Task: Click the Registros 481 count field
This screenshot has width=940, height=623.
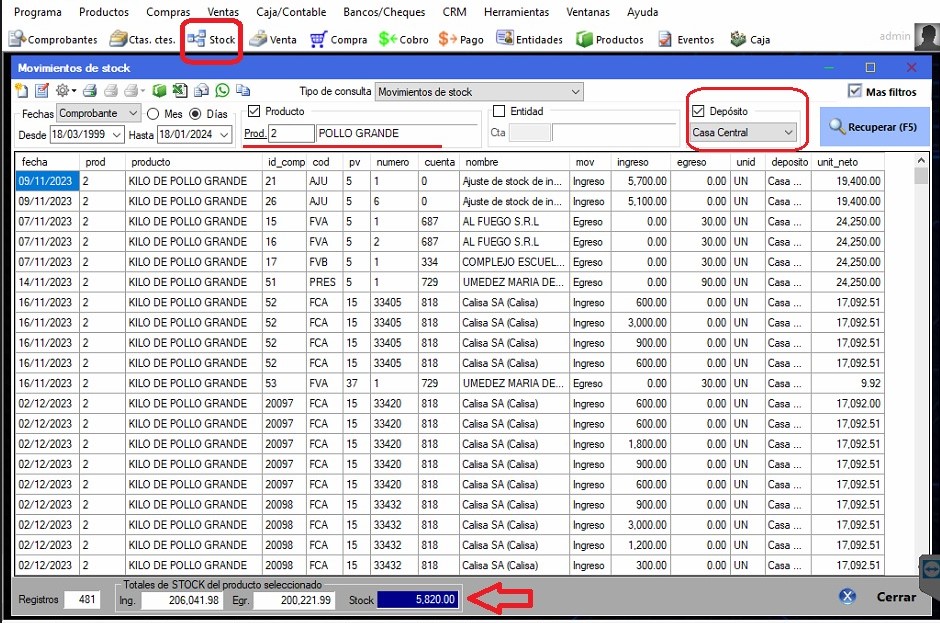Action: tap(82, 599)
